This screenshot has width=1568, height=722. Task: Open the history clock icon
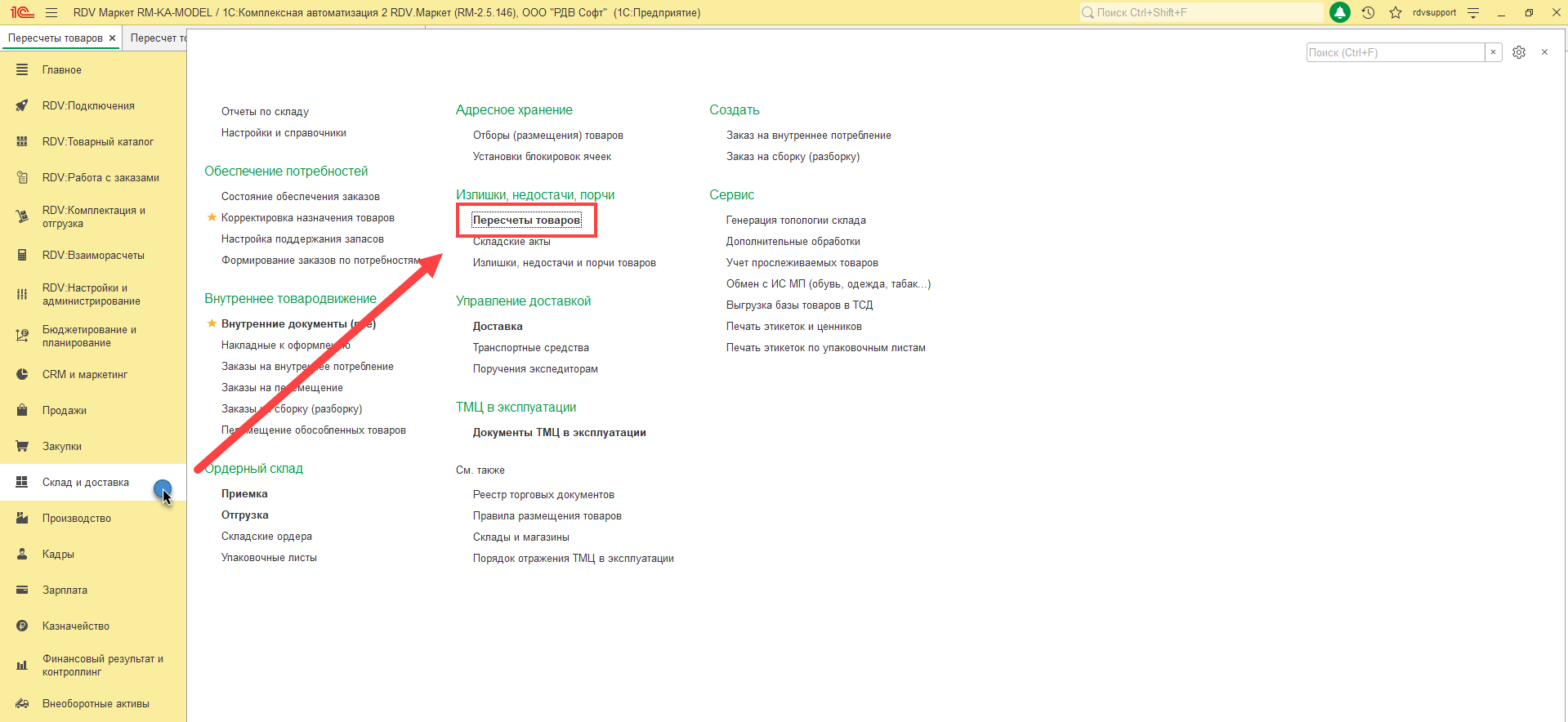[1368, 12]
